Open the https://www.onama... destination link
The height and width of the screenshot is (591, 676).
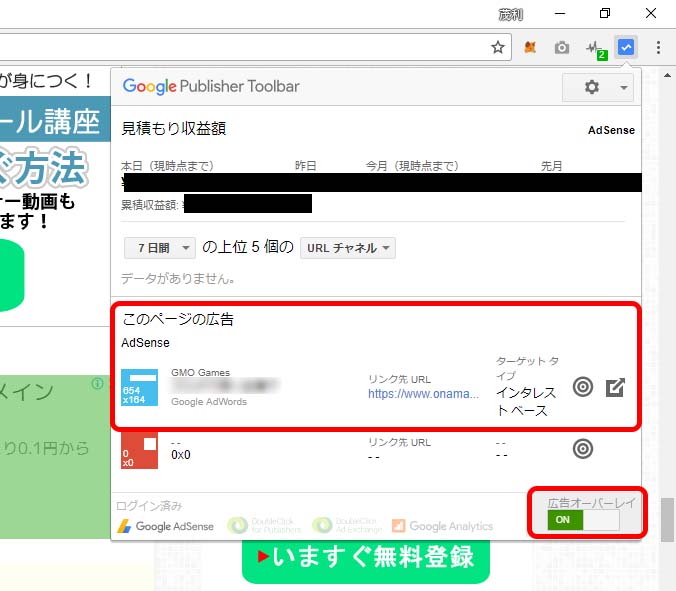423,394
